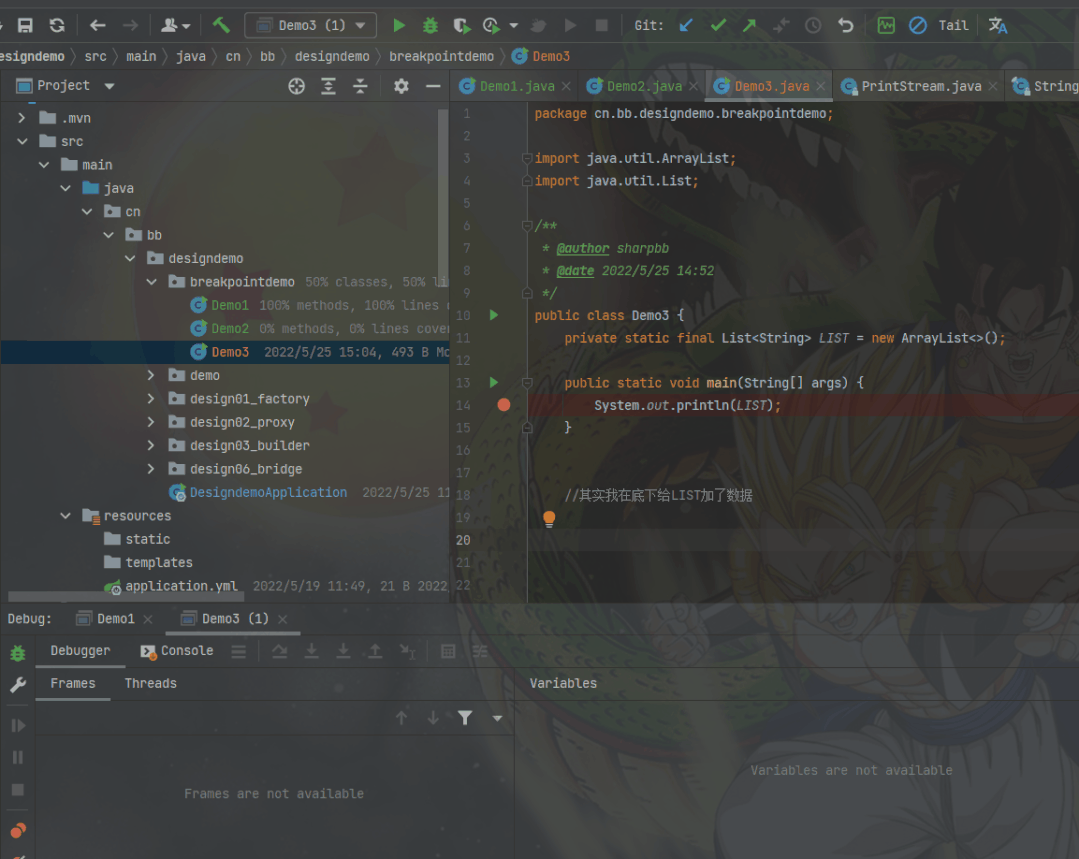Click Resume Program in debug sidebar

tap(18, 725)
